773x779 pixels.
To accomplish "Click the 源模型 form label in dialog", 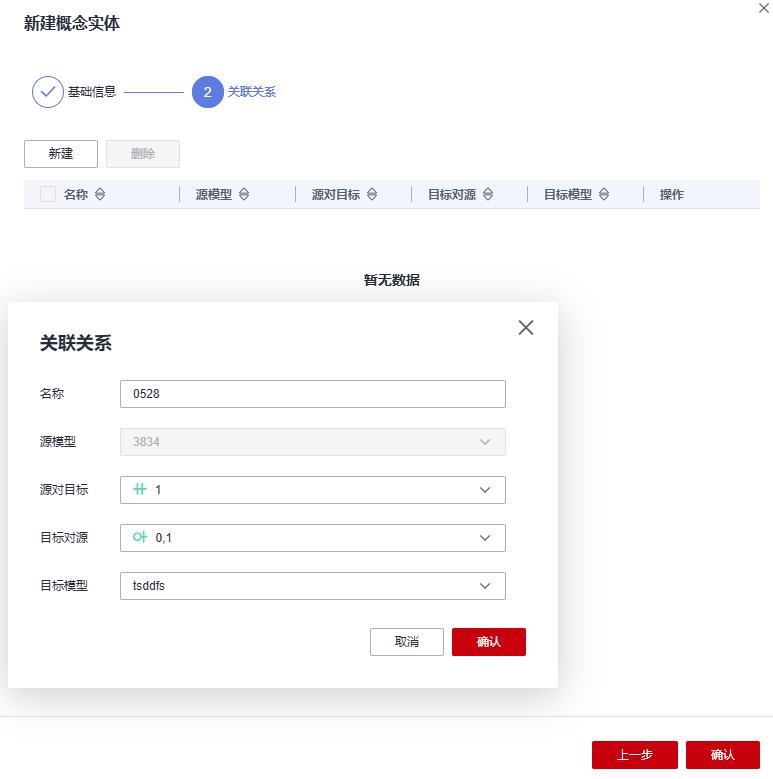I will (x=58, y=442).
